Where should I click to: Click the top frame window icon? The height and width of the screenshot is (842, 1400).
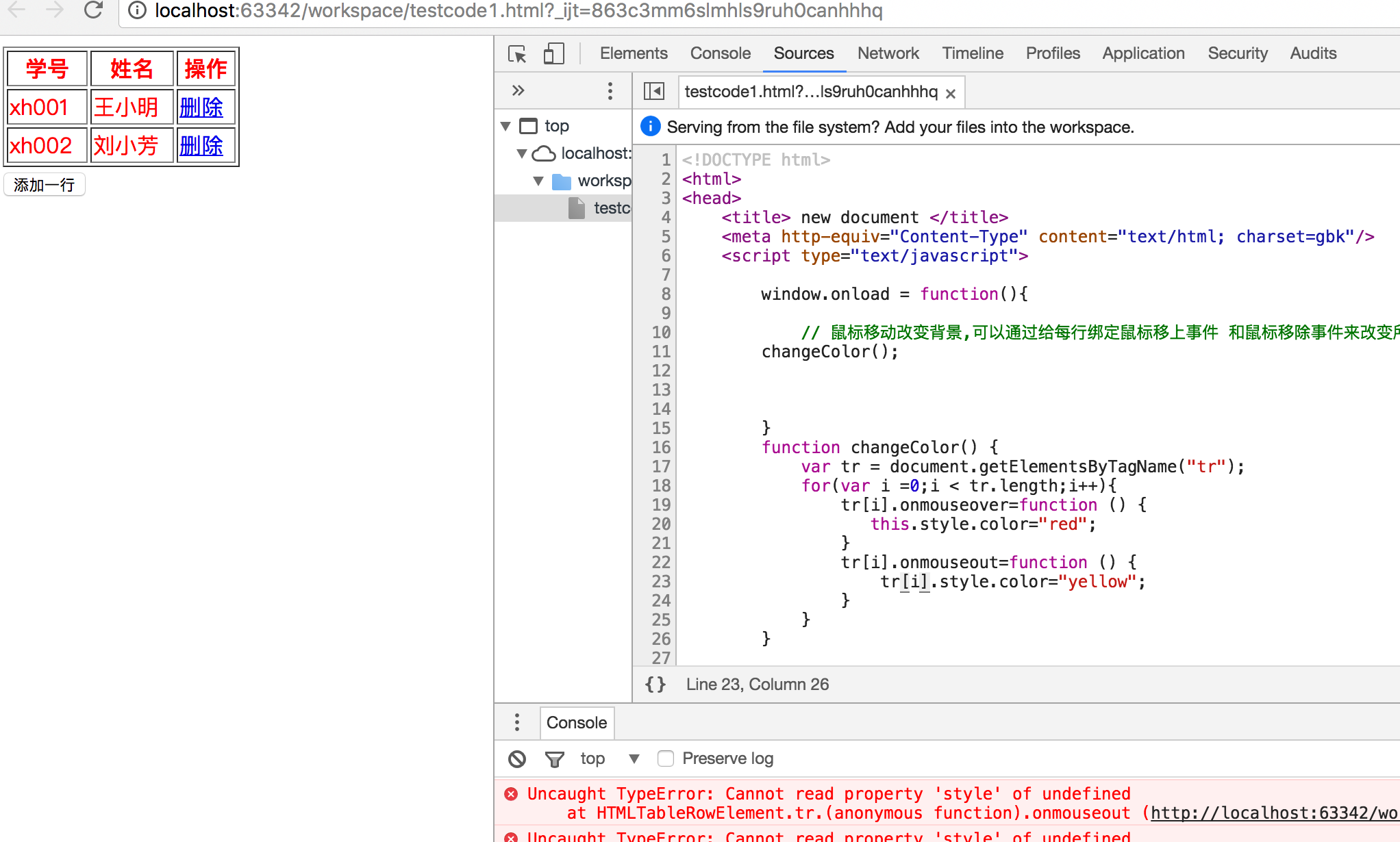click(529, 126)
